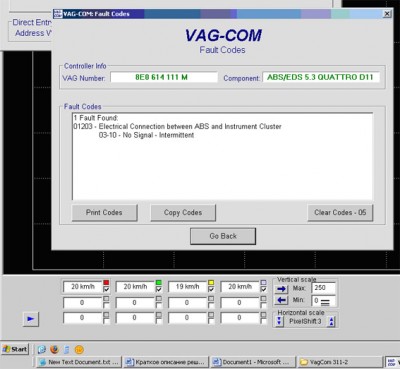Uncheck the green channel checkbox
Screen dimensions: 400x369
(159, 289)
